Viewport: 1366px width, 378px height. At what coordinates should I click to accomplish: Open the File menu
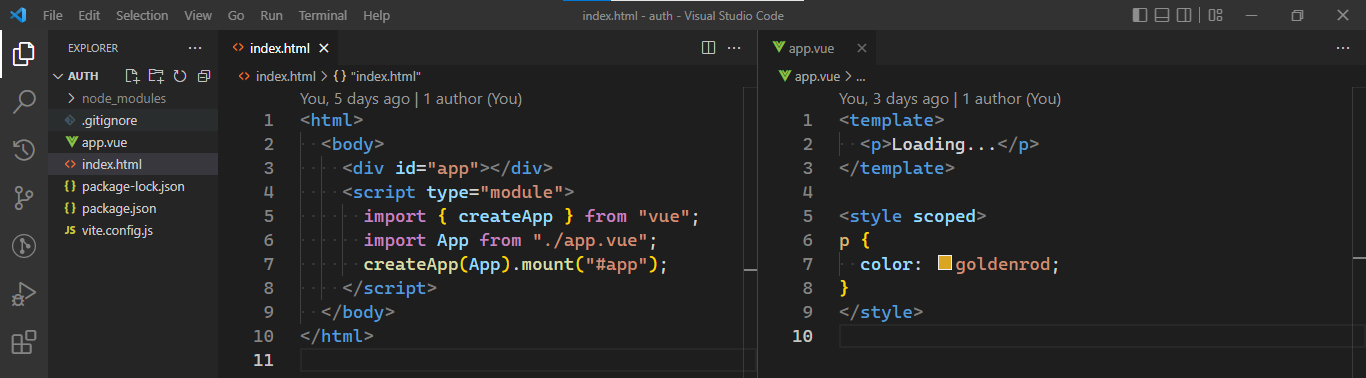pos(53,16)
